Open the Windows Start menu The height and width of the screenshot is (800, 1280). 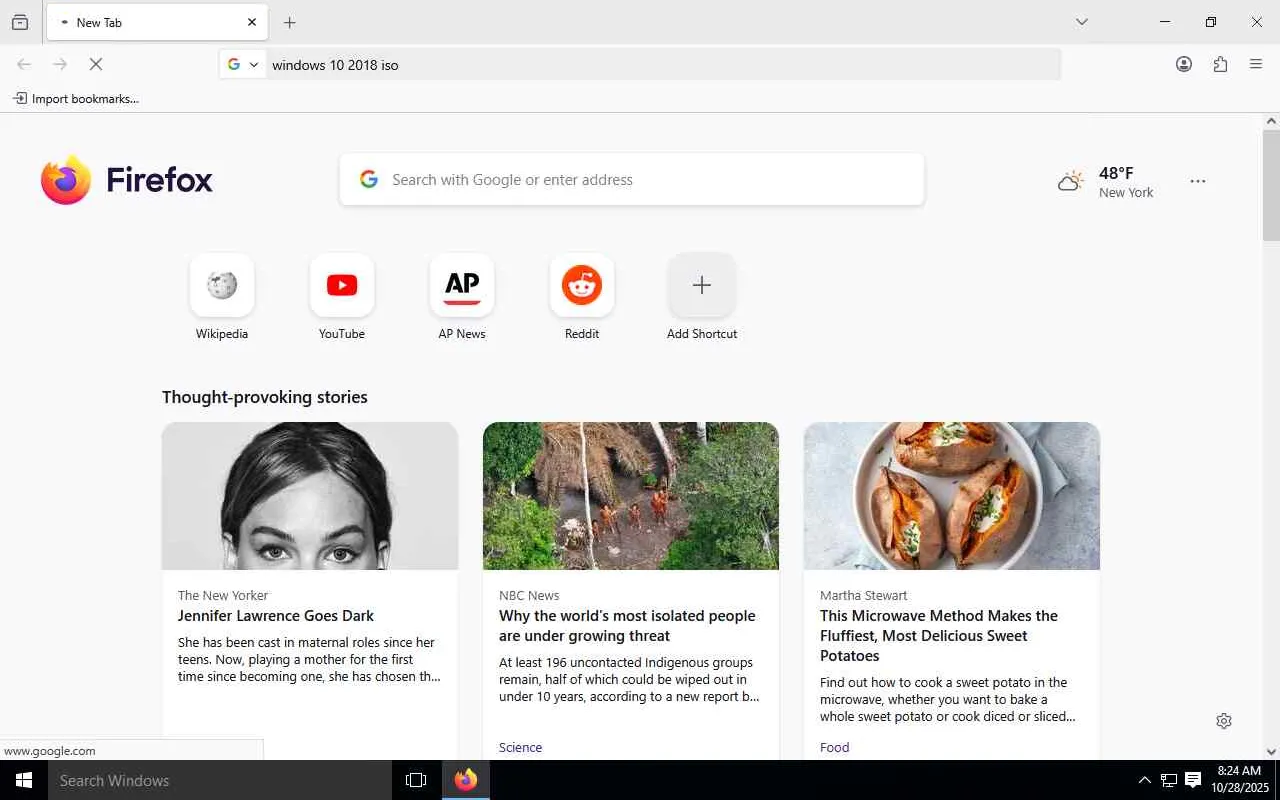tap(24, 780)
